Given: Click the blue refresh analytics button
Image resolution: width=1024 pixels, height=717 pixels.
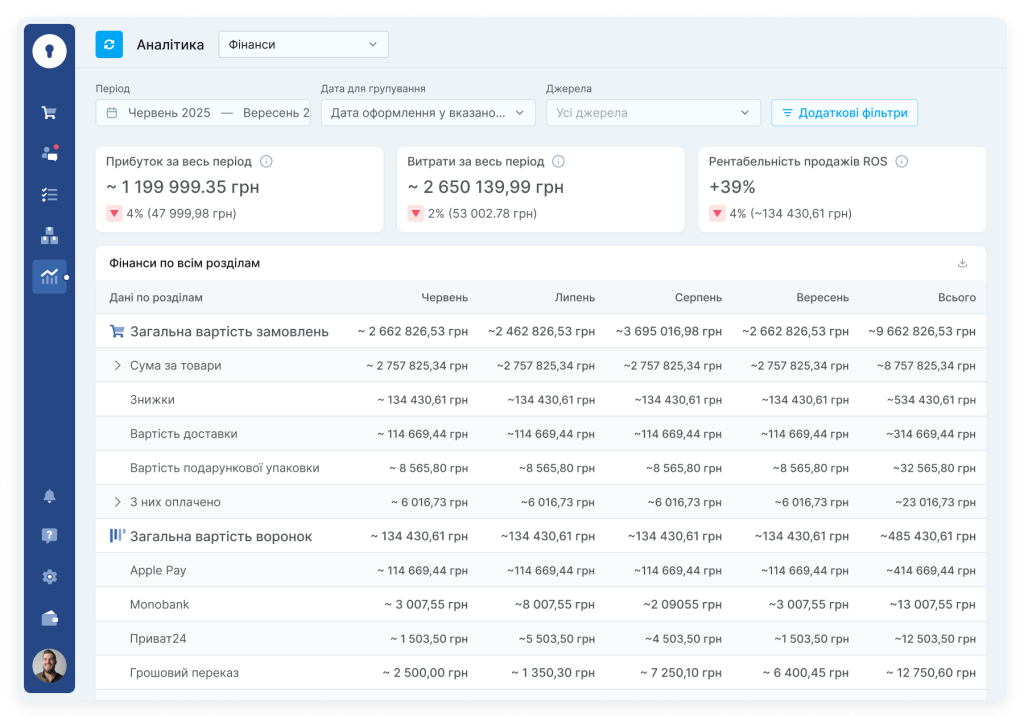Looking at the screenshot, I should tap(109, 44).
